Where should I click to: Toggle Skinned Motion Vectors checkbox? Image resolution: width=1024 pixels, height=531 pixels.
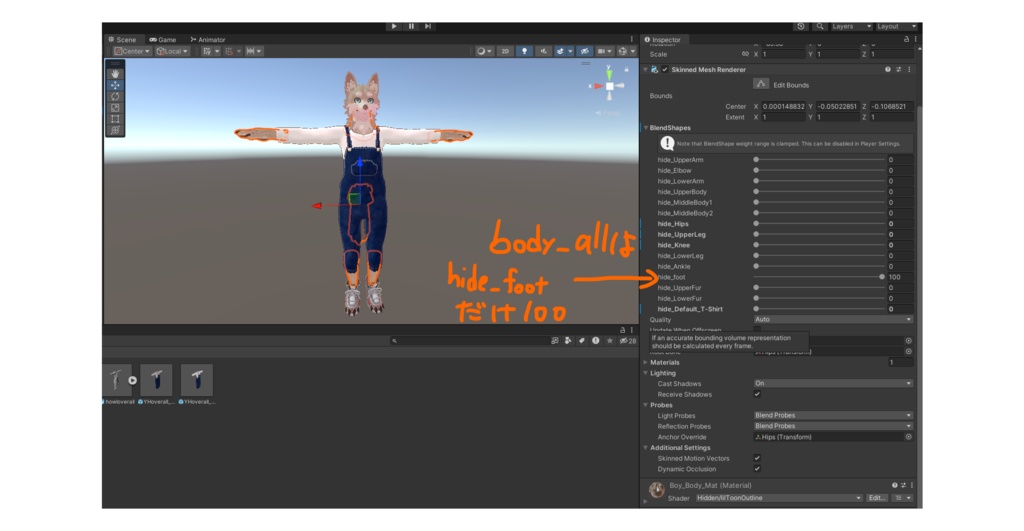click(x=757, y=458)
